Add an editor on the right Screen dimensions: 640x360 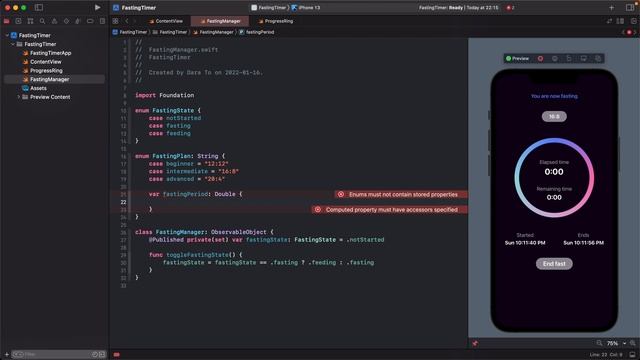pos(633,21)
